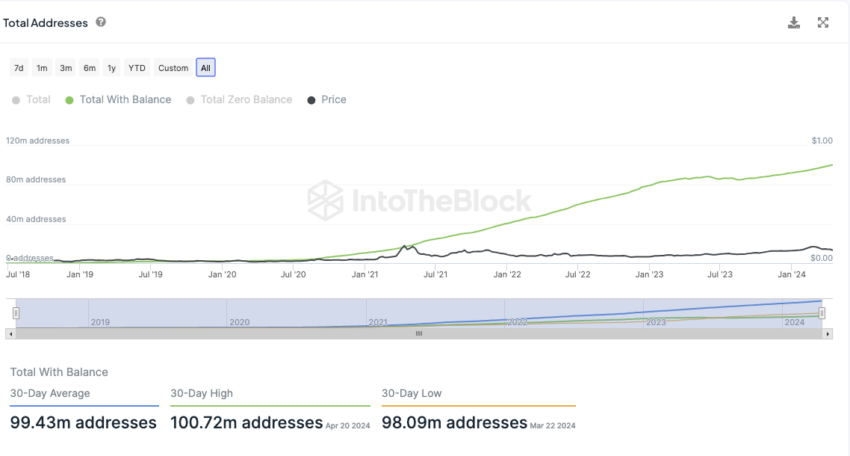Click the help question mark icon

click(x=101, y=22)
